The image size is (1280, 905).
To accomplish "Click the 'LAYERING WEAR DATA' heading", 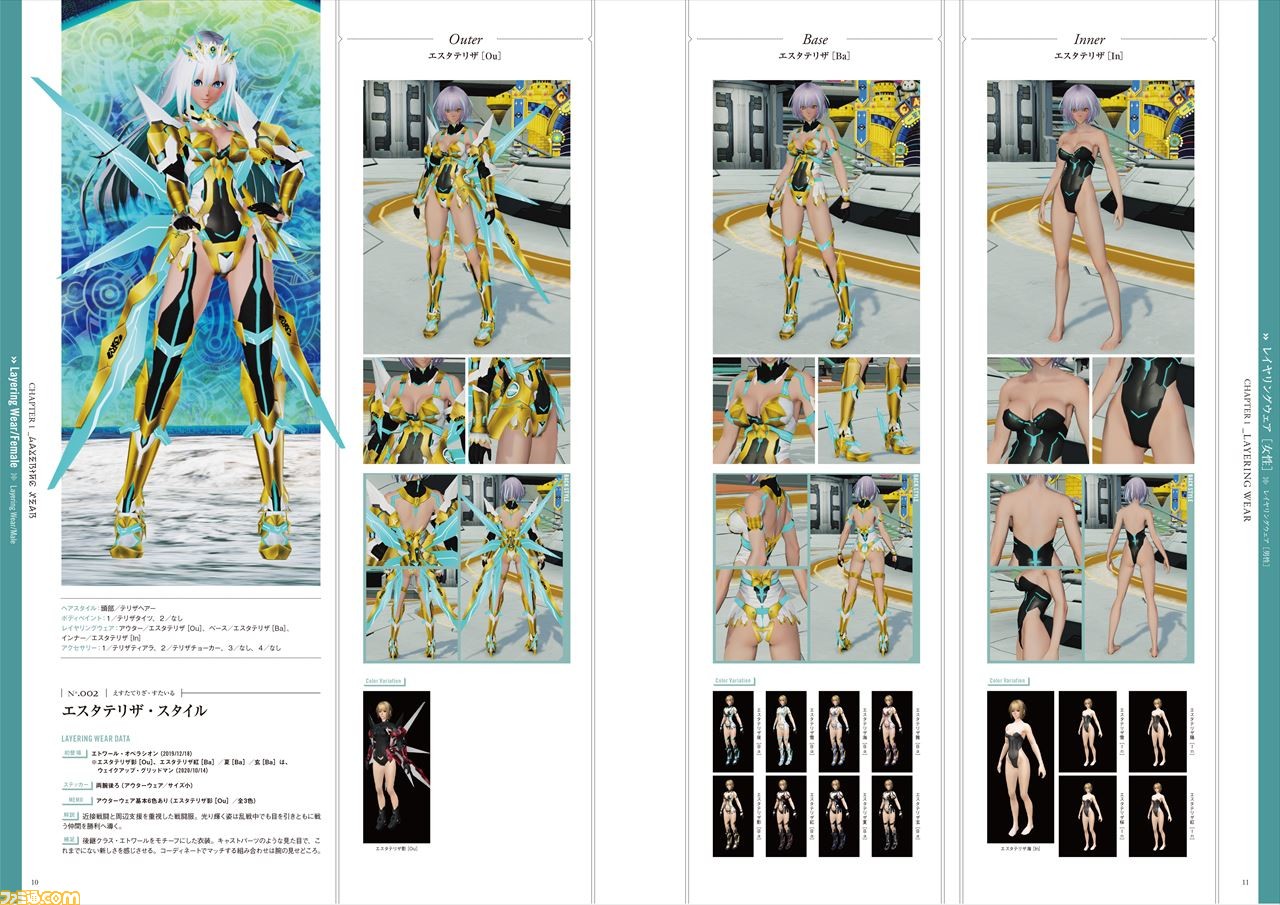I will 95,739.
